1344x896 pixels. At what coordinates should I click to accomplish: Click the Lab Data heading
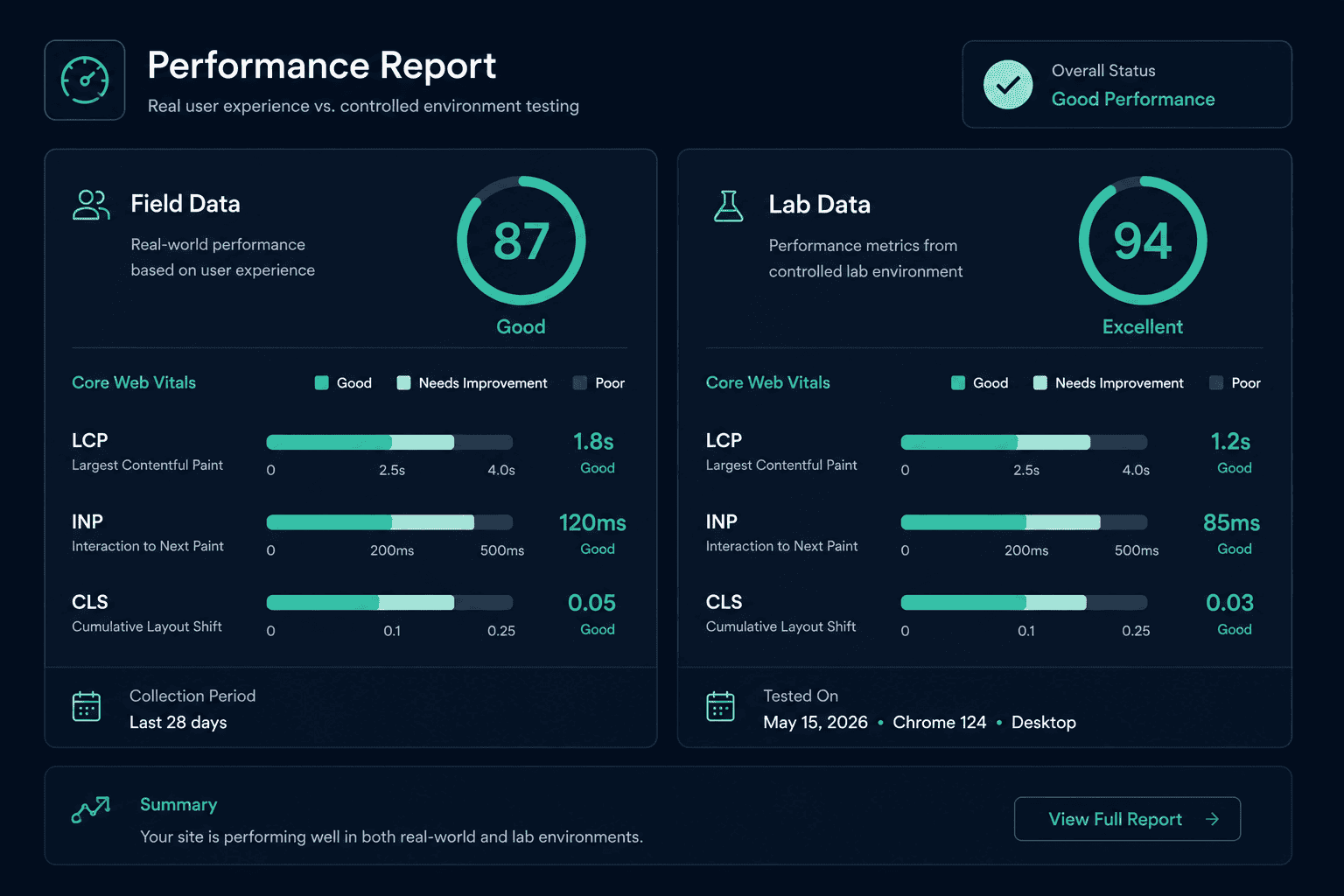coord(820,205)
